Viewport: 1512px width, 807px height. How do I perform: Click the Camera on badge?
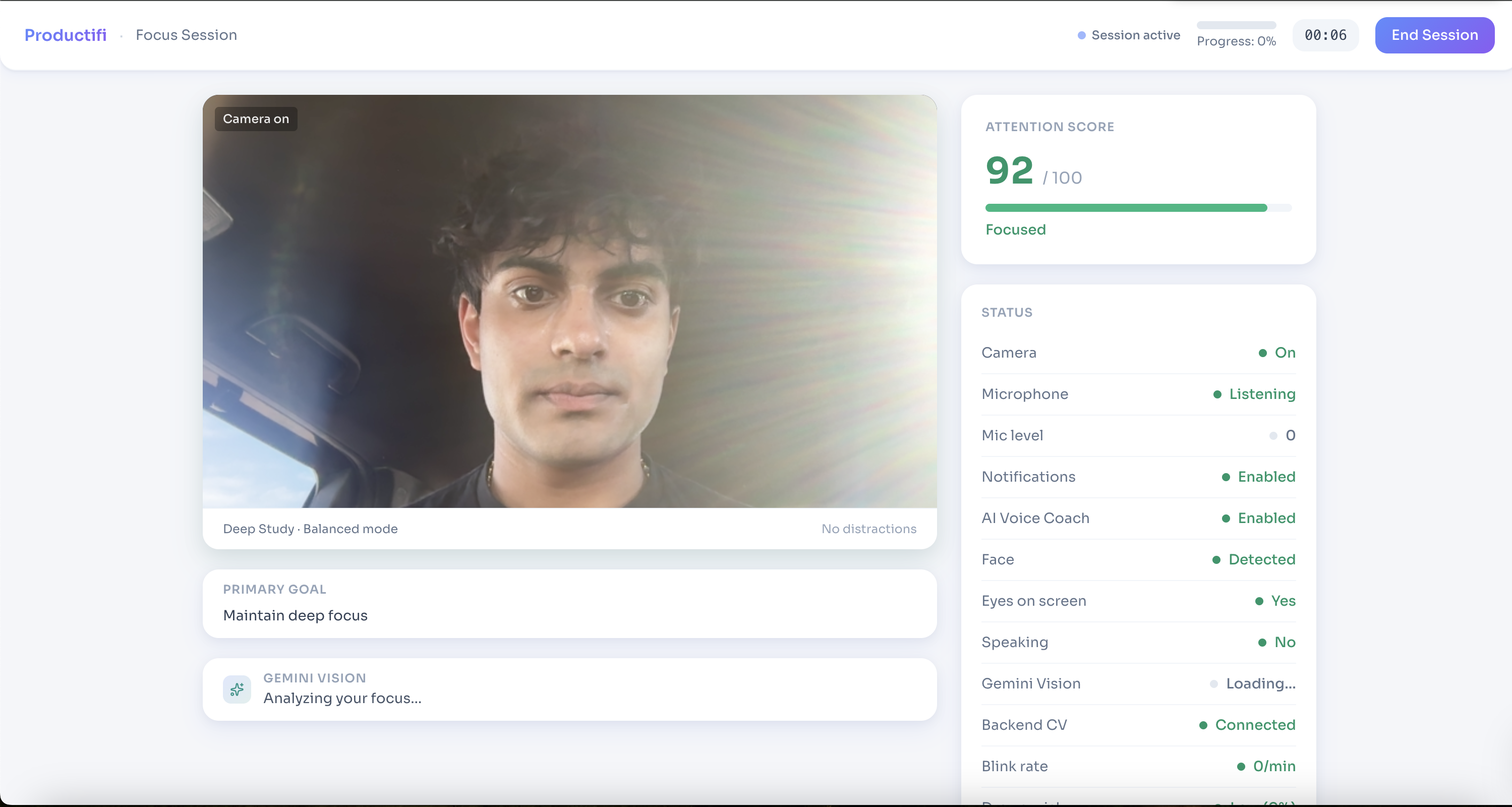(256, 119)
